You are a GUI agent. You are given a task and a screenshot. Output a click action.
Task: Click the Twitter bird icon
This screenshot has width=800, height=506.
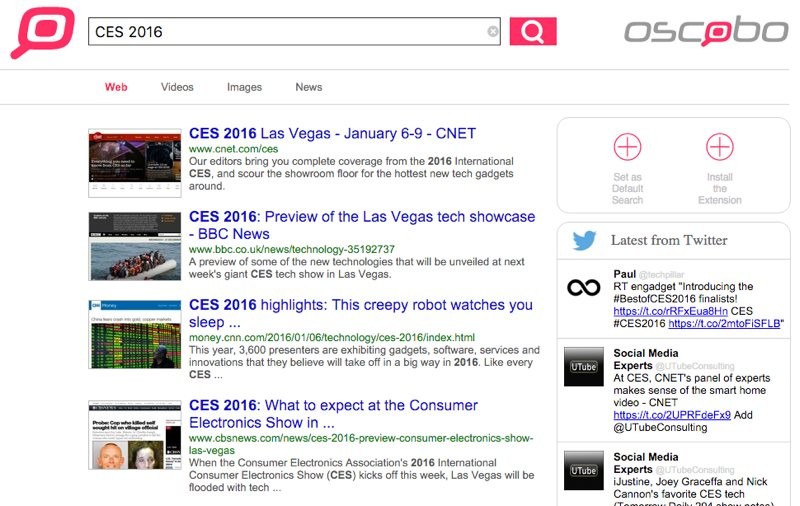(x=584, y=241)
